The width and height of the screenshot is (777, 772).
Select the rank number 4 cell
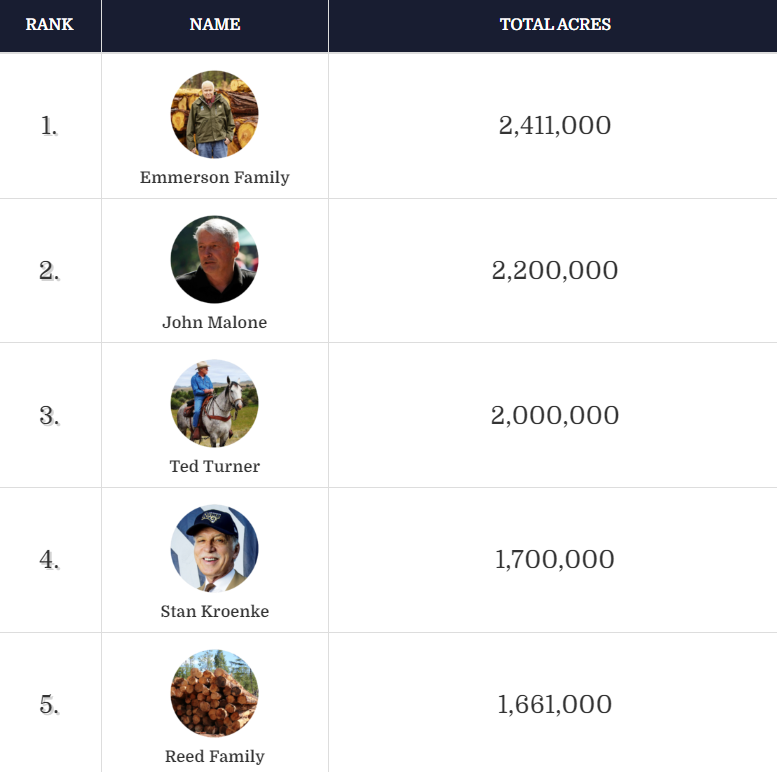[50, 560]
